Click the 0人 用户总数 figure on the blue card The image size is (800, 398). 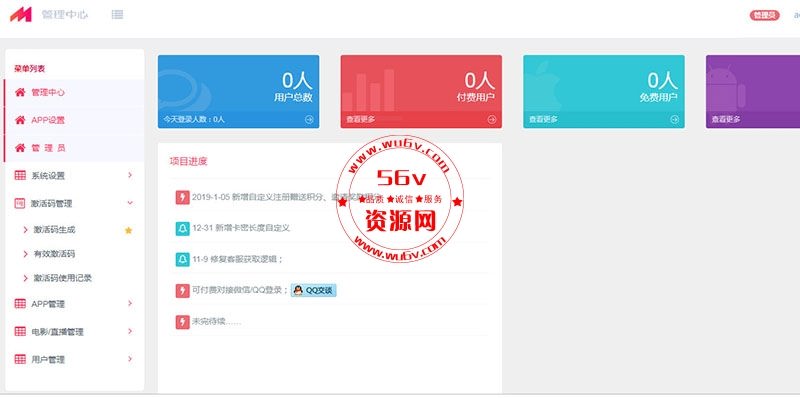tap(297, 81)
